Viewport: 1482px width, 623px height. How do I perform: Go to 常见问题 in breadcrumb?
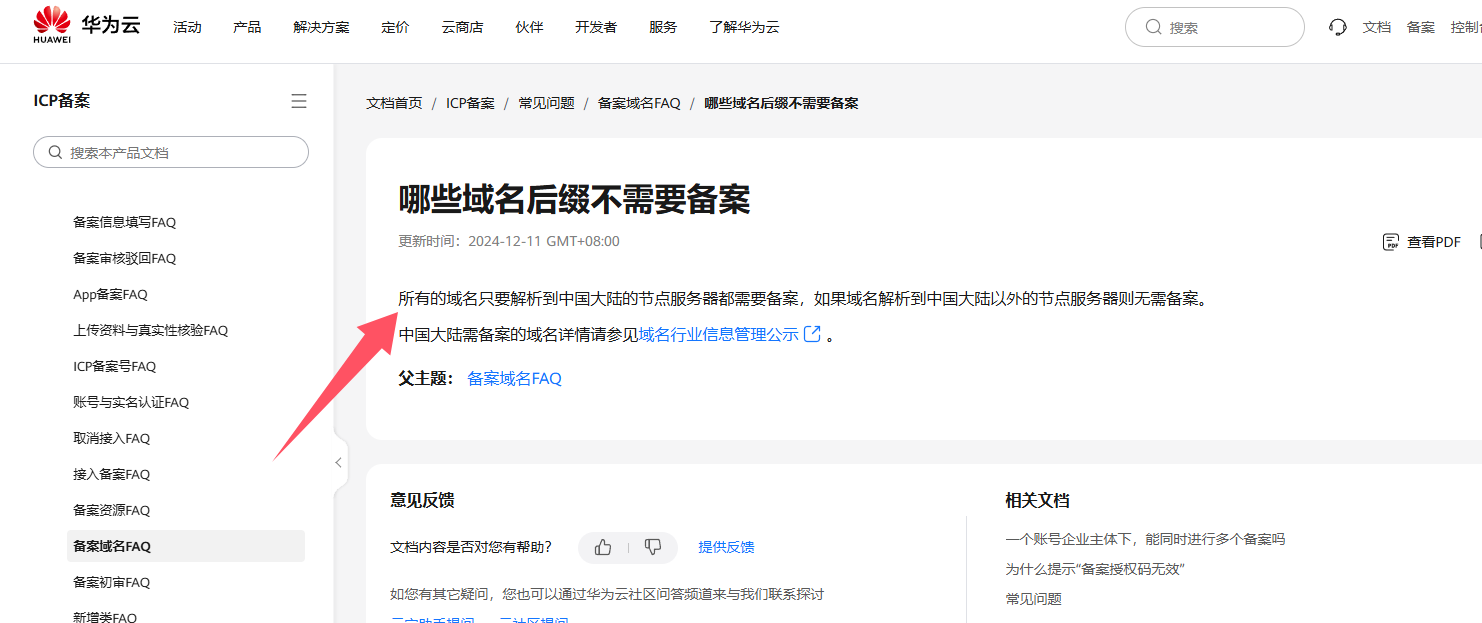point(546,103)
